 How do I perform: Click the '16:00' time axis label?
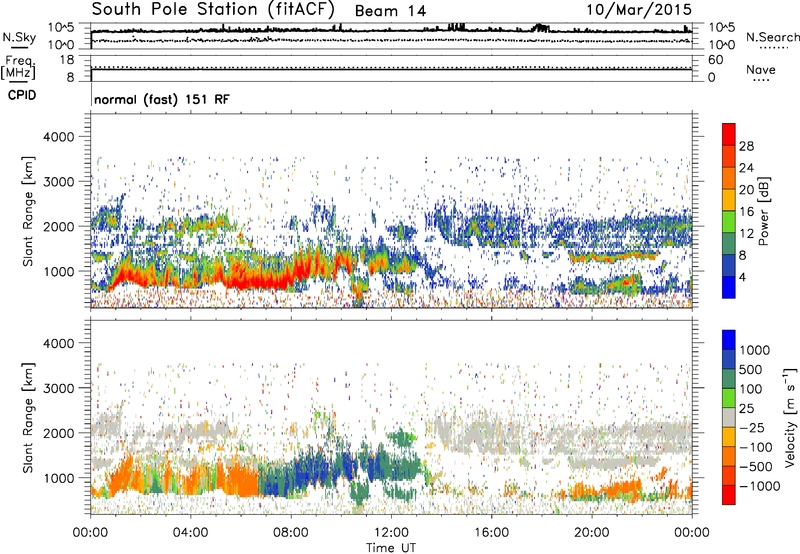tap(491, 533)
